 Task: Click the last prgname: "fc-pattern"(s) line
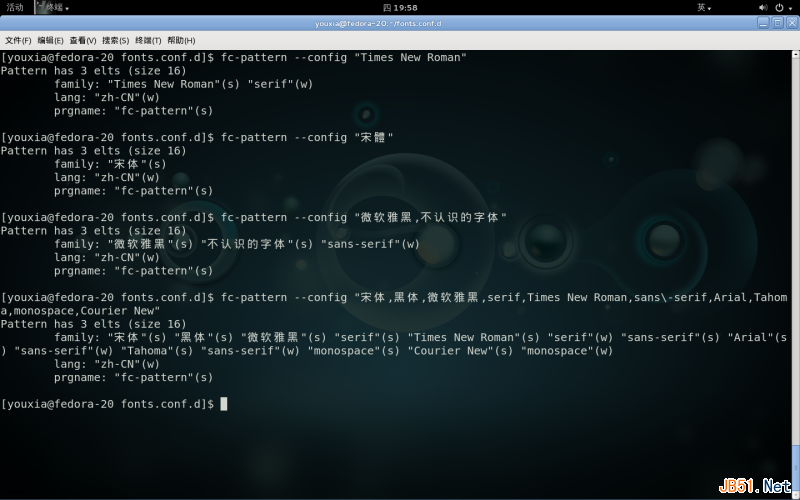(x=134, y=378)
